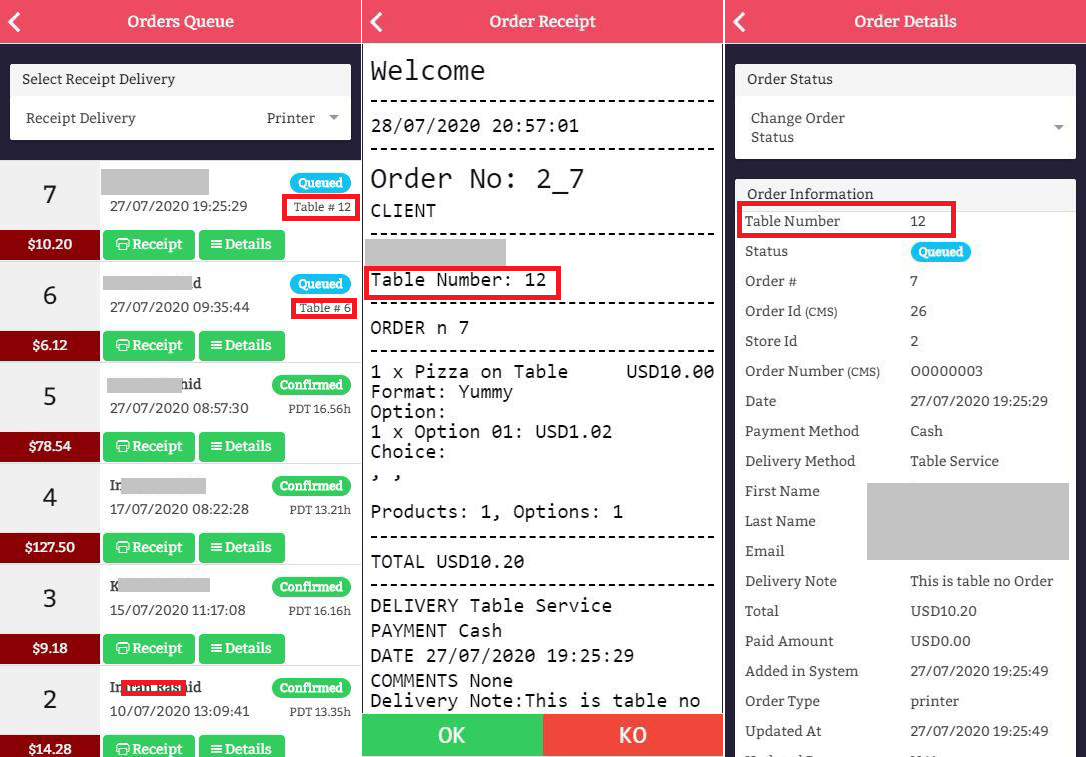Screen dimensions: 1086x757
Task: Show details for the $9.18 order
Action: point(242,649)
